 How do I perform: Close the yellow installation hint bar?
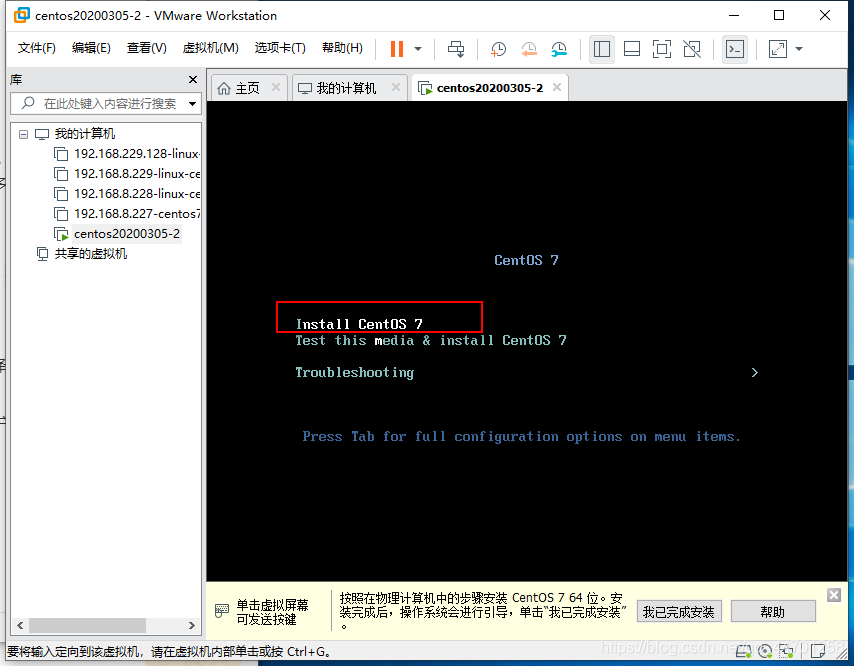[834, 595]
